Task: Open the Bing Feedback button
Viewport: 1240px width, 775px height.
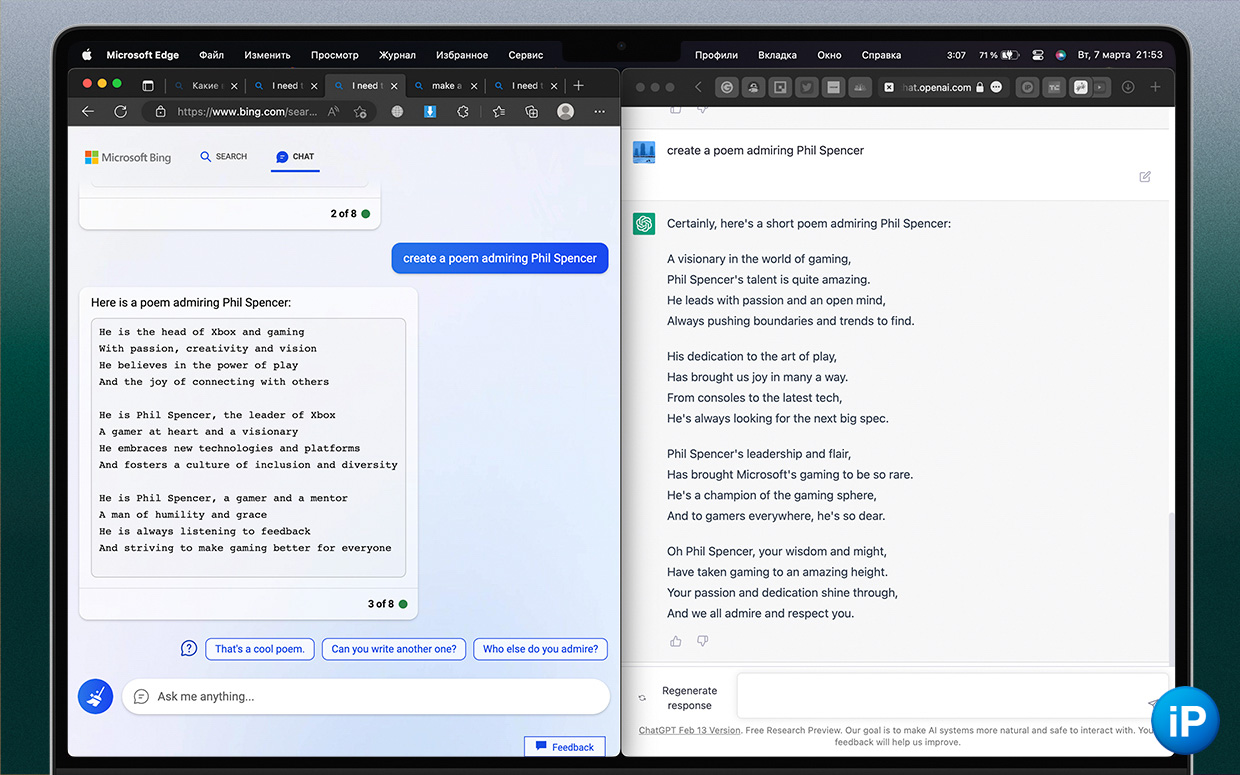Action: [x=564, y=746]
